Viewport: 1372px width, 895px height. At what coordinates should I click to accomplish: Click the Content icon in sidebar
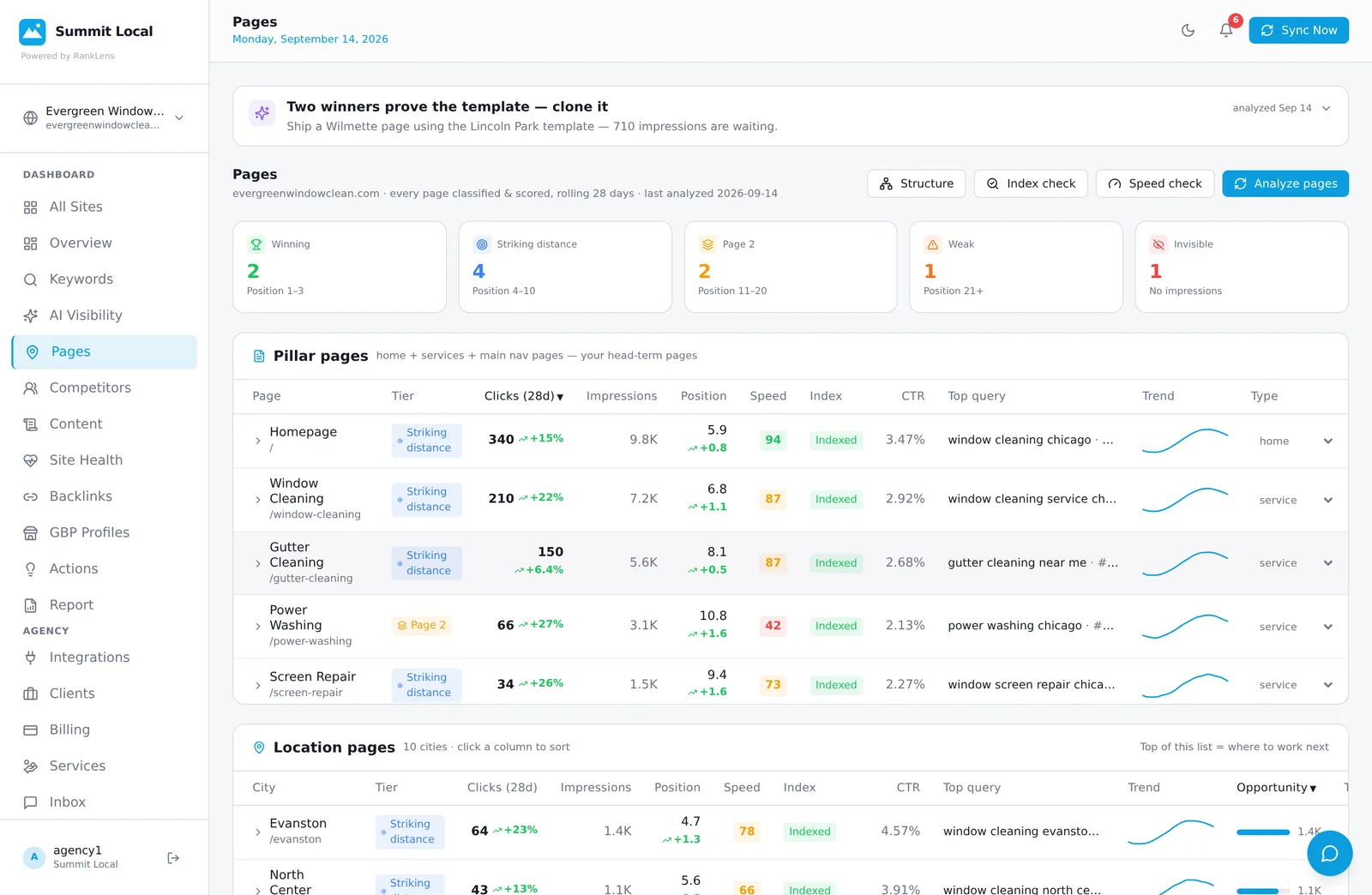31,423
